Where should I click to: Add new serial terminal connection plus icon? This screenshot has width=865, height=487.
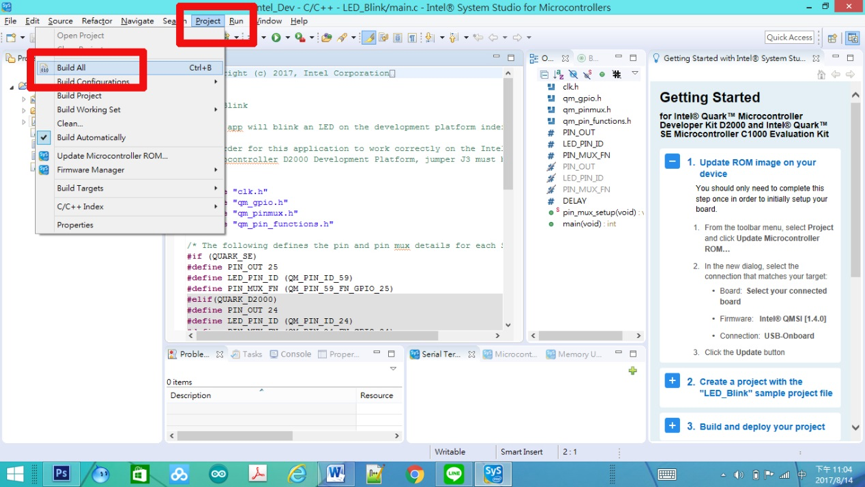pyautogui.click(x=633, y=371)
